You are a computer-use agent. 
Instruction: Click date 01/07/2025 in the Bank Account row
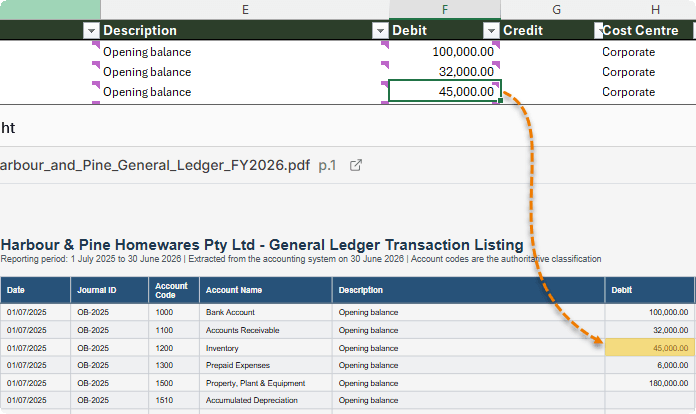[26, 312]
